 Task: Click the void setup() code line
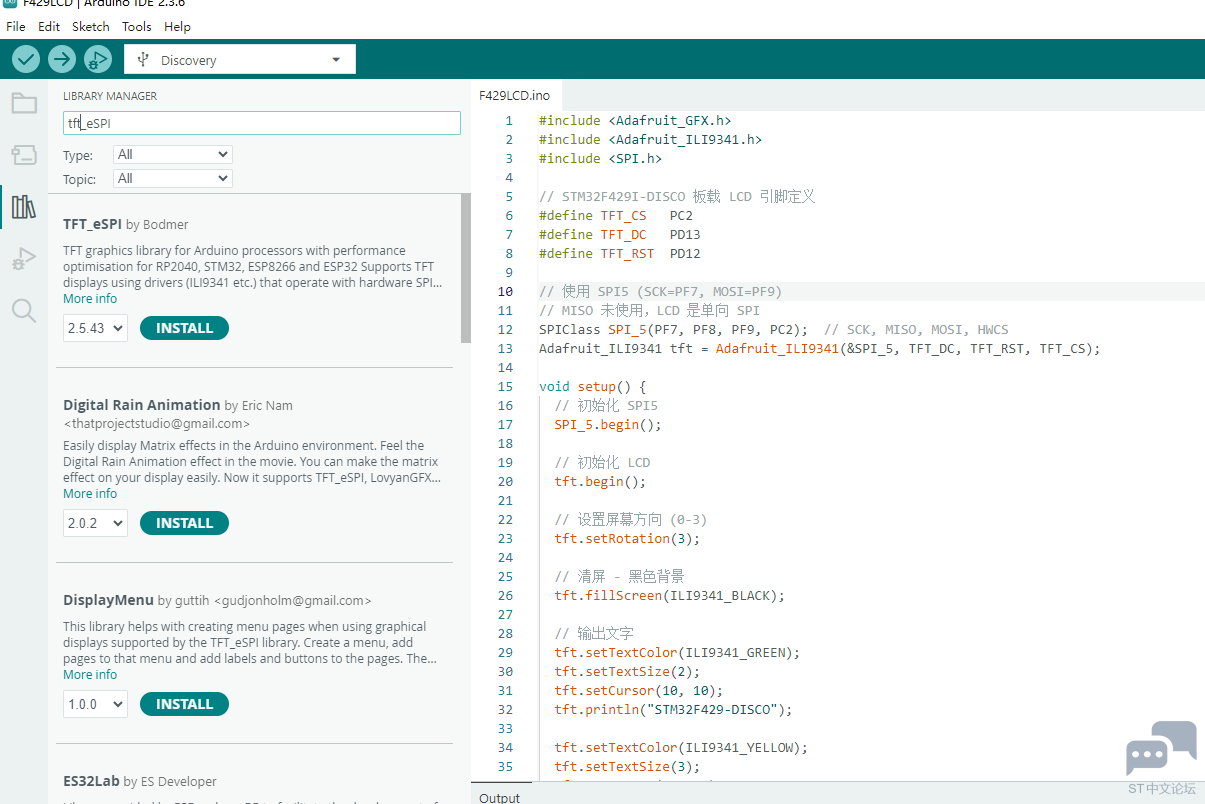tap(592, 387)
